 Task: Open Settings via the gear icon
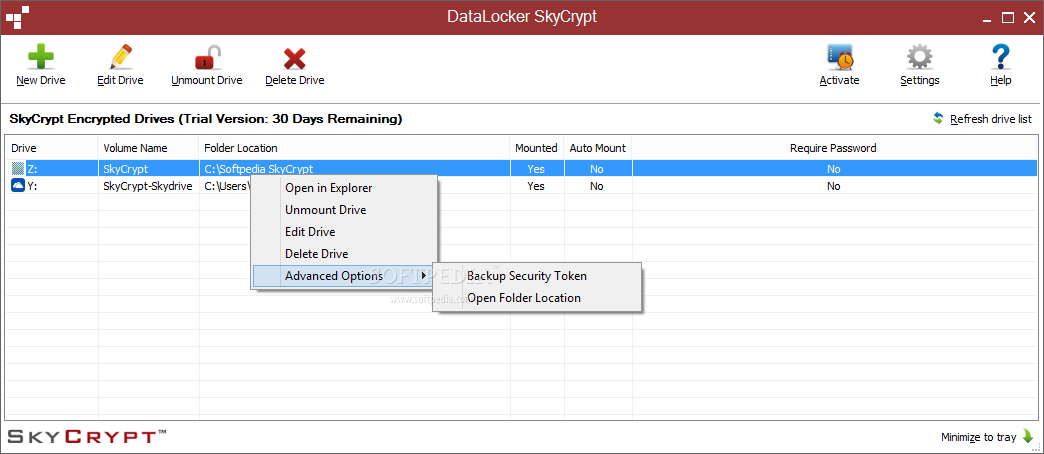(919, 57)
